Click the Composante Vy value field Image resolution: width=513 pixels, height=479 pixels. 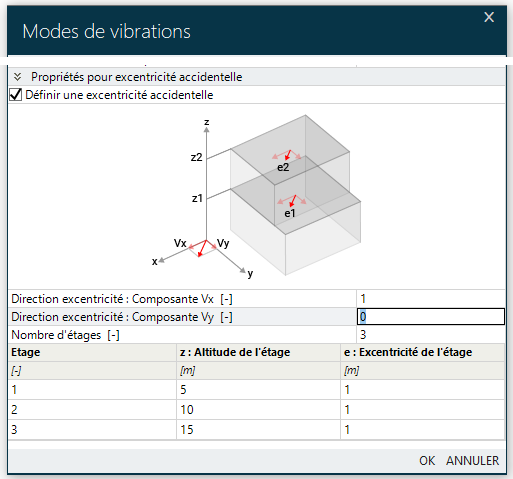pos(431,317)
